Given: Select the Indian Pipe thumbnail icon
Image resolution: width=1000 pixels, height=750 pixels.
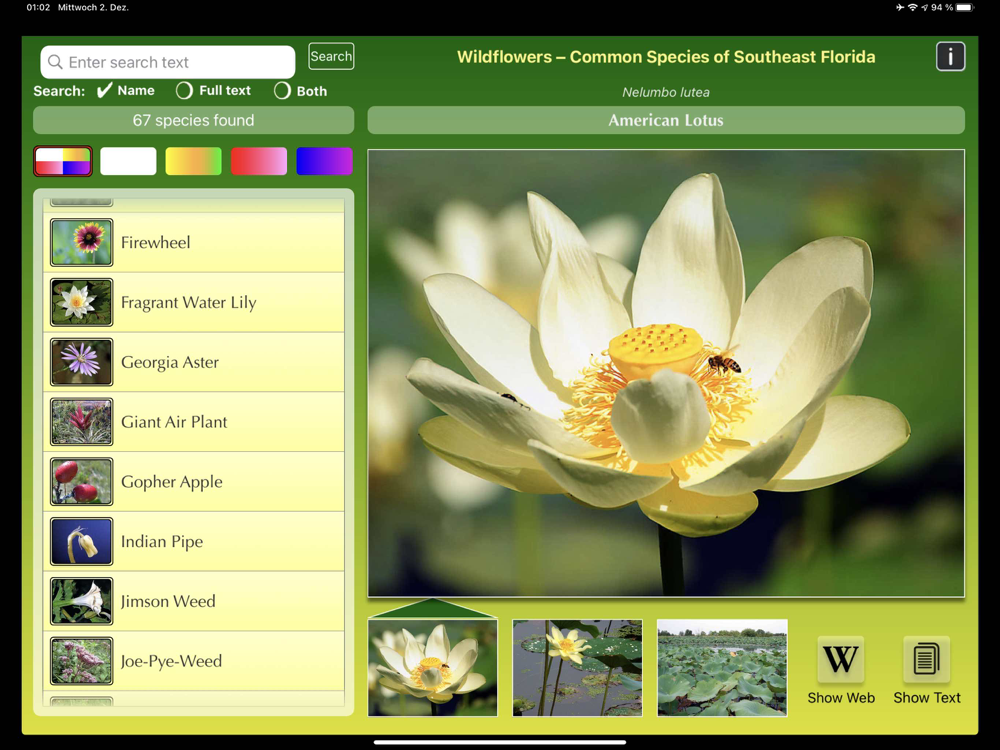Looking at the screenshot, I should 82,541.
